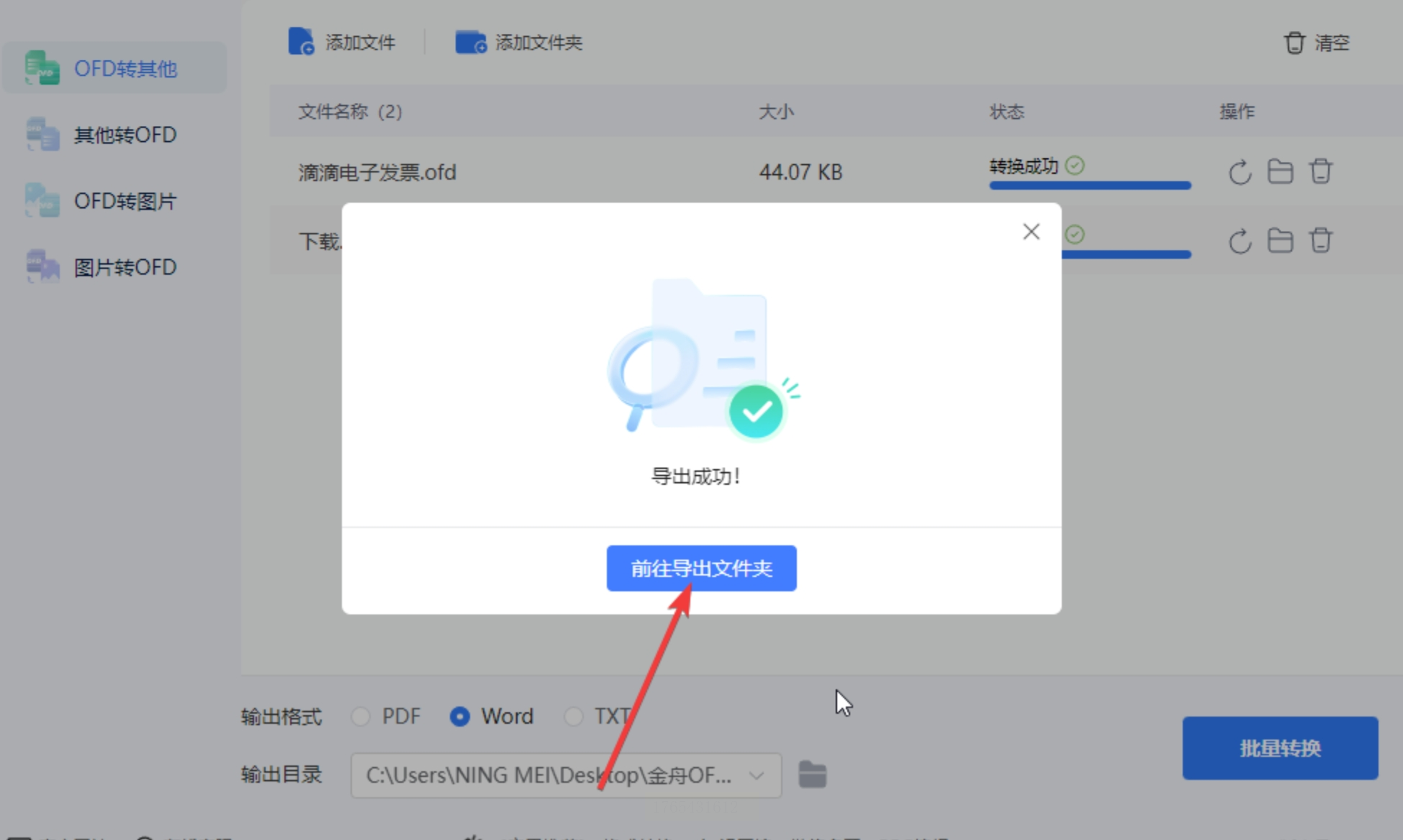1403x840 pixels.
Task: Click the 添加文件 add file icon
Action: (x=301, y=42)
